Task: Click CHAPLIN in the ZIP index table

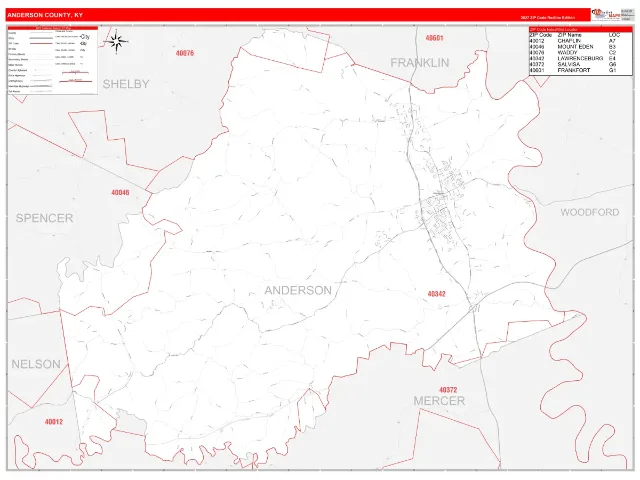Action: [569, 41]
